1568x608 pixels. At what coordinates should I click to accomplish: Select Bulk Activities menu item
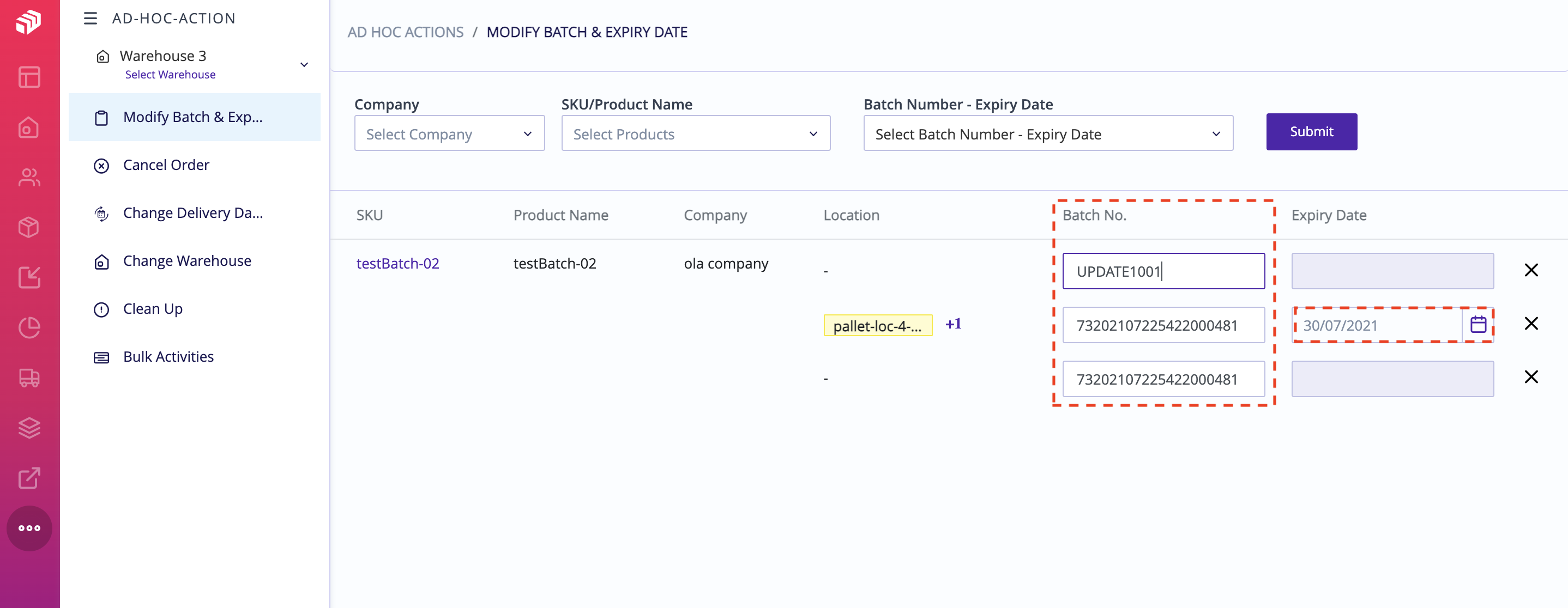point(194,357)
